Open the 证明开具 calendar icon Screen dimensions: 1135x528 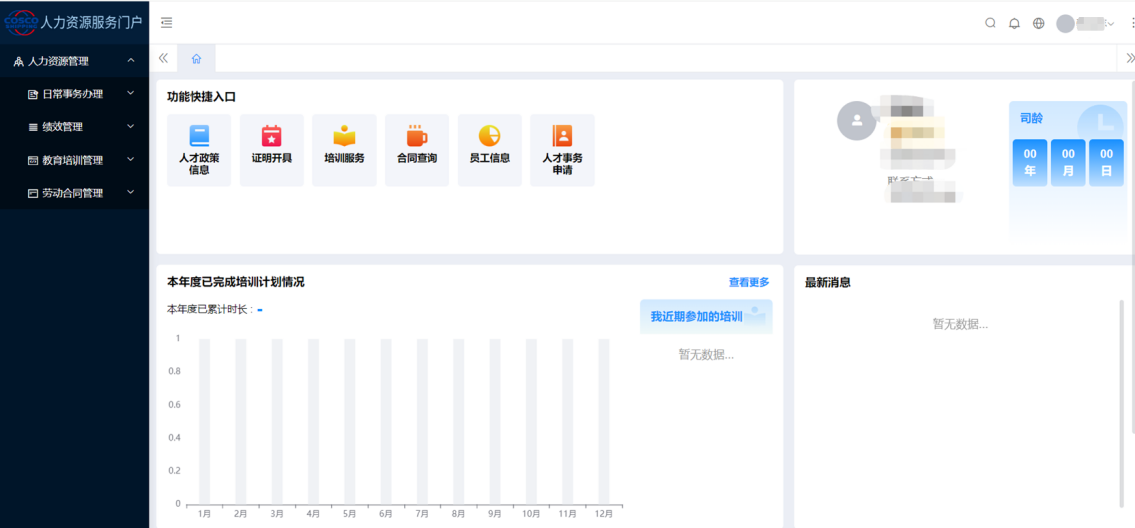(271, 137)
